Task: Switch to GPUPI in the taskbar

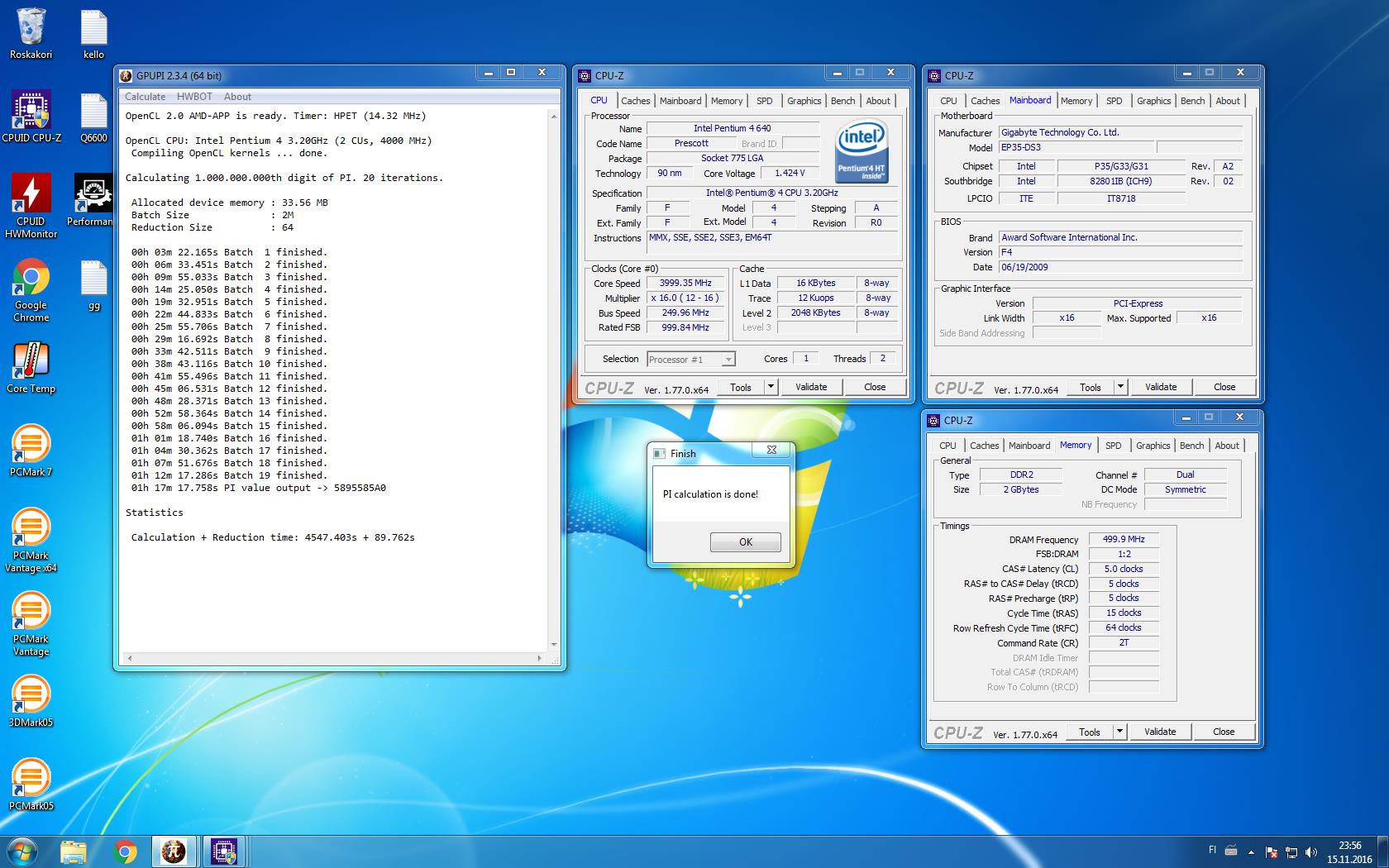Action: tap(174, 851)
